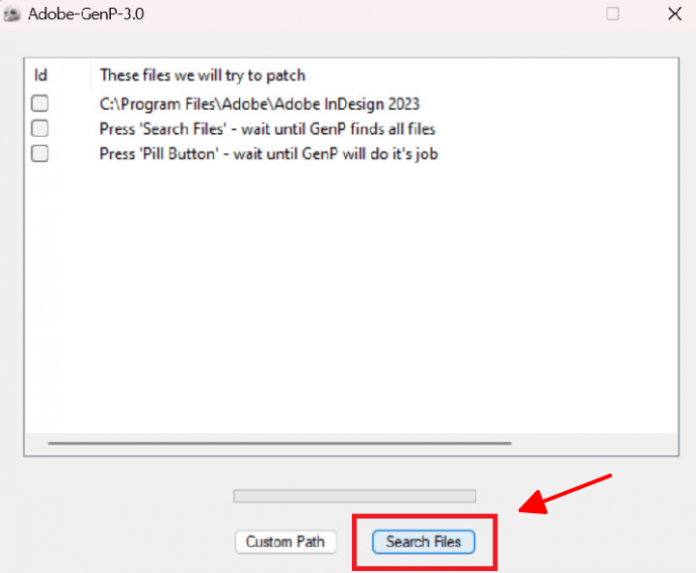Viewport: 696px width, 573px height.
Task: Close the Adobe-GenP-3.0 window
Action: (x=675, y=15)
